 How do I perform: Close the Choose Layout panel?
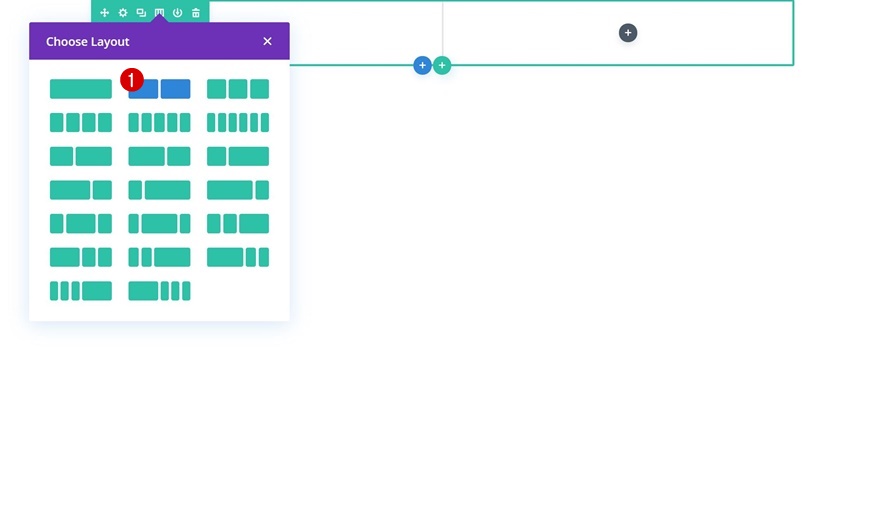click(x=267, y=41)
